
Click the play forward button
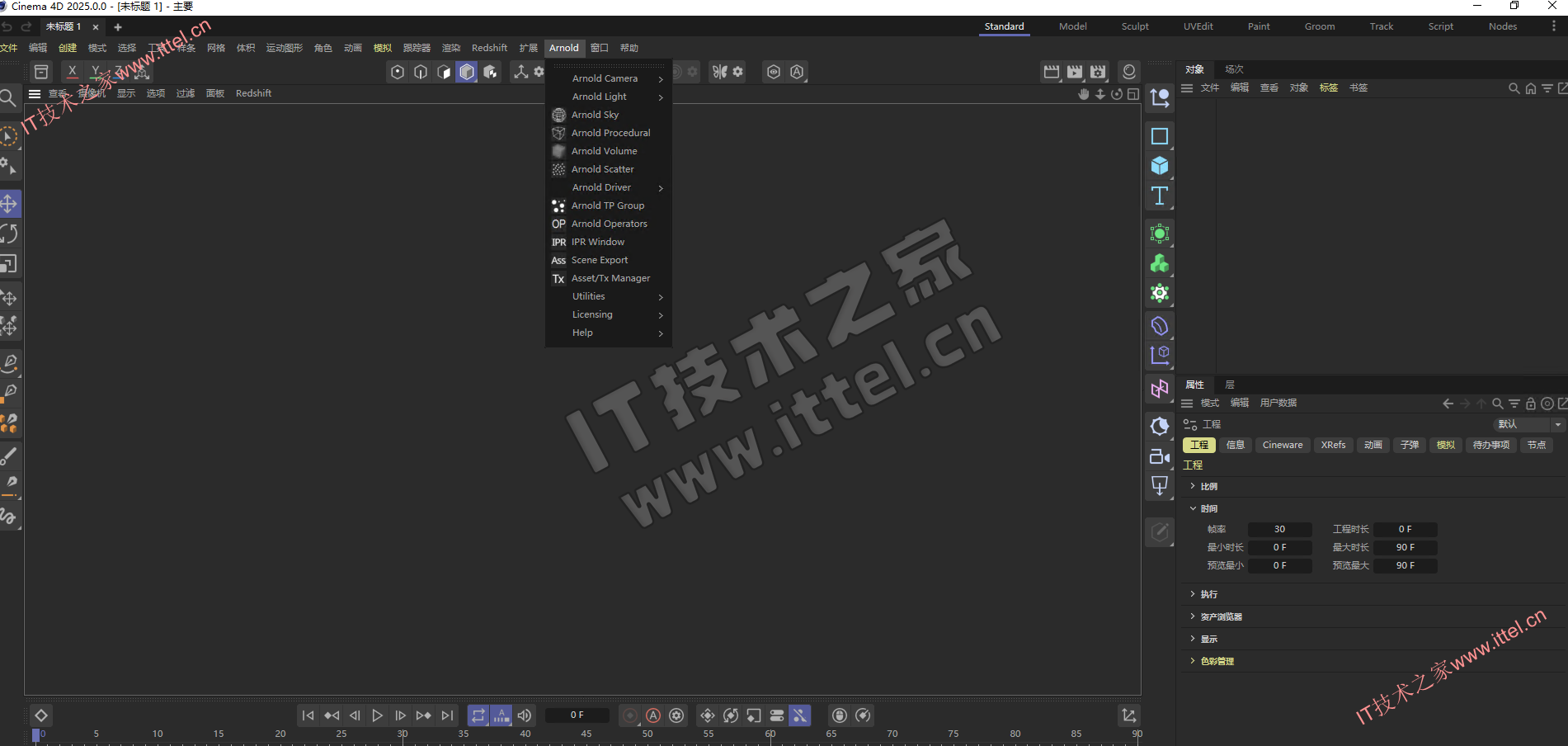(x=377, y=715)
